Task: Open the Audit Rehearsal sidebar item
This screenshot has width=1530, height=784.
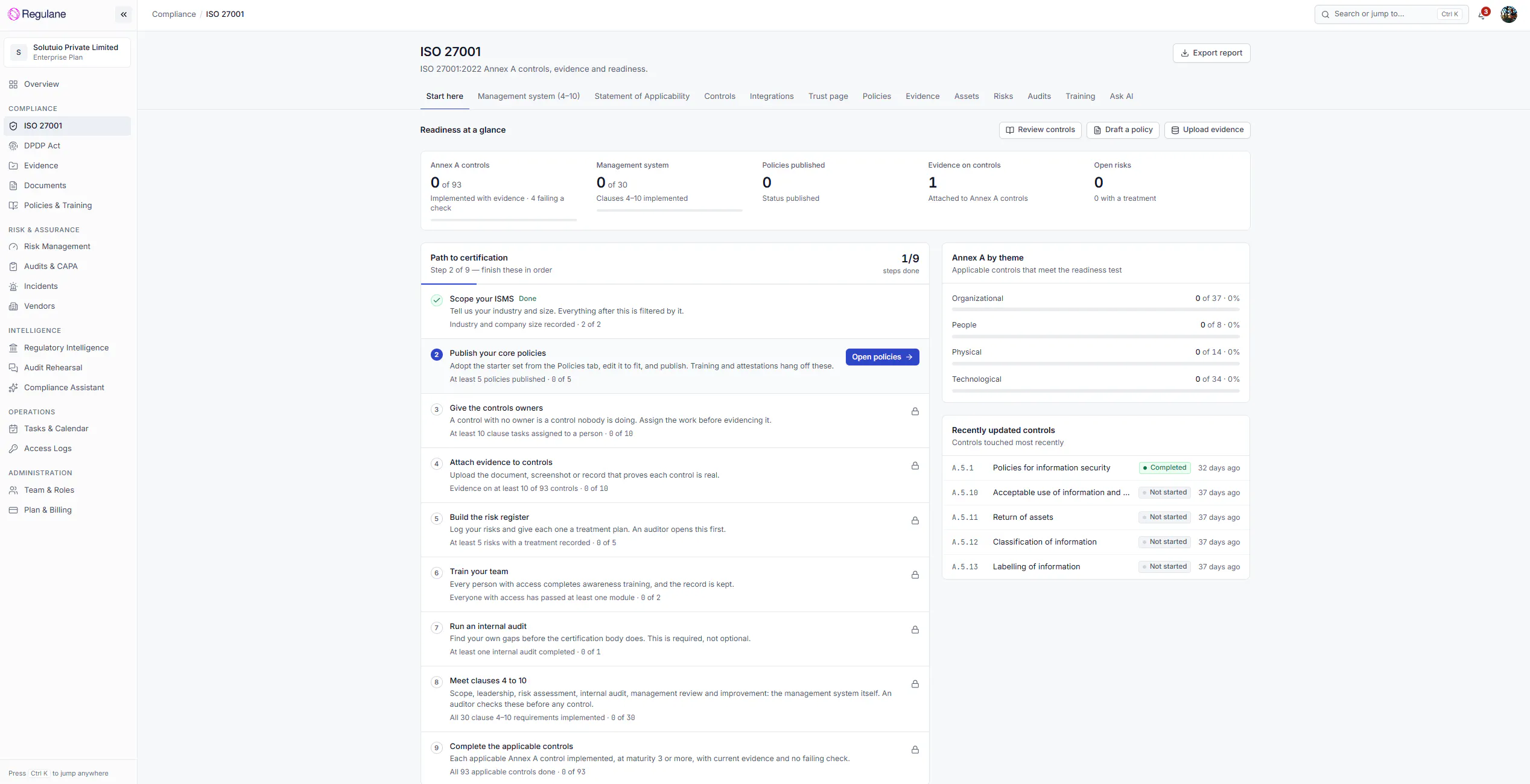Action: tap(68, 368)
